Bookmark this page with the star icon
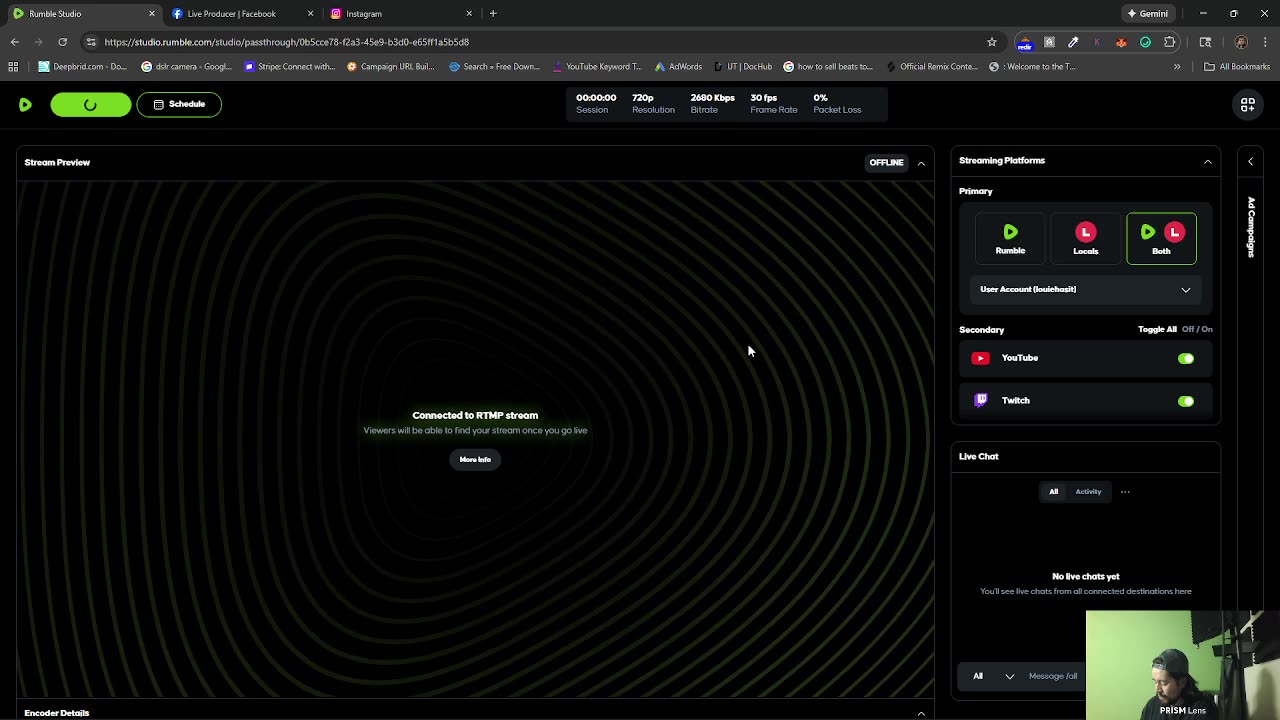The image size is (1280, 720). [x=992, y=42]
